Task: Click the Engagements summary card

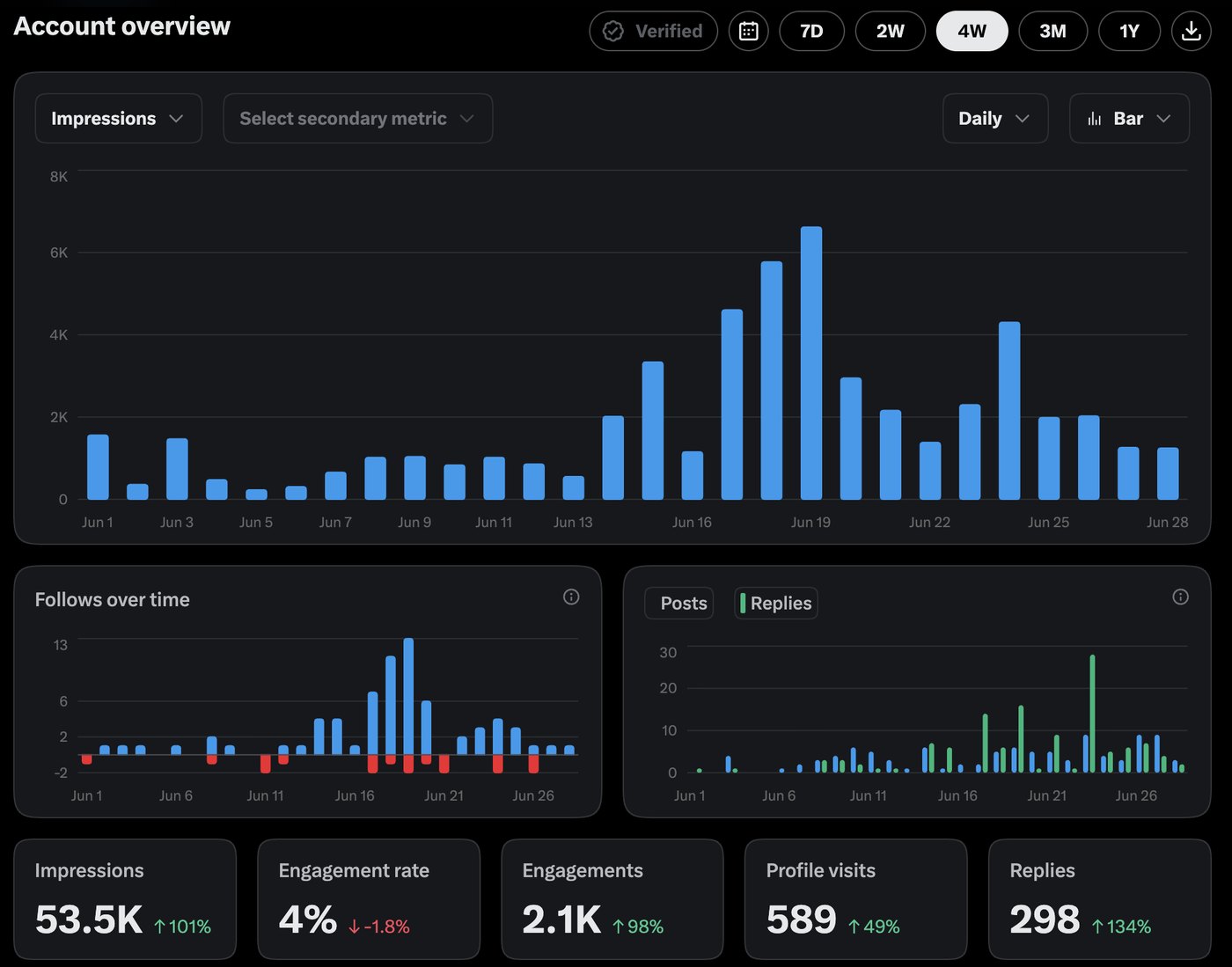Action: 612,899
